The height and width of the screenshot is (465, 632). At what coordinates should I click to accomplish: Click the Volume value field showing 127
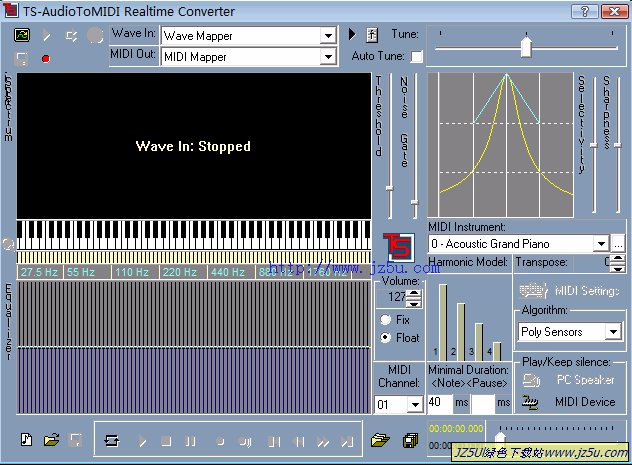[x=391, y=297]
